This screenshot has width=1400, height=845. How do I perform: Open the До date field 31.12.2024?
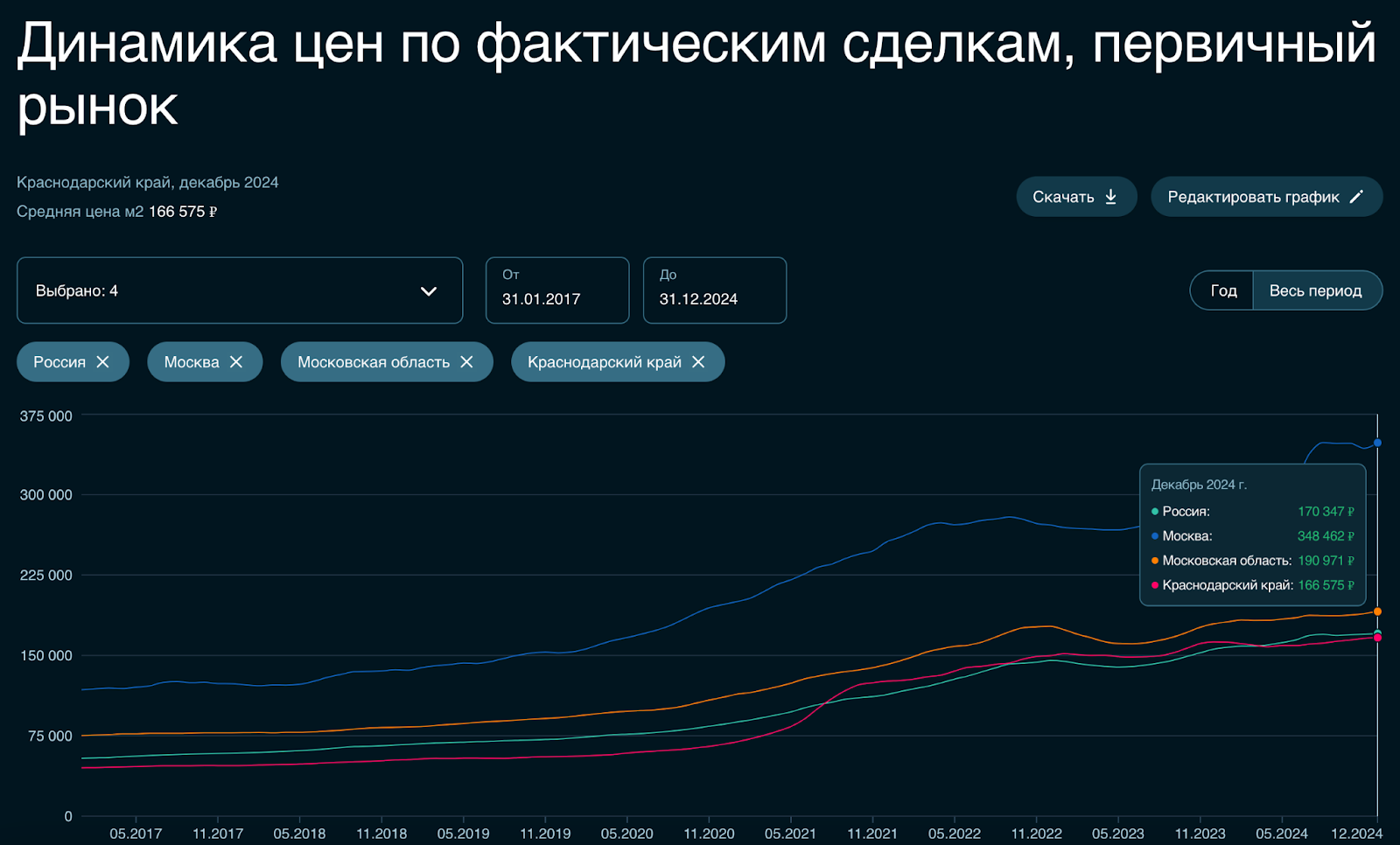pyautogui.click(x=715, y=290)
